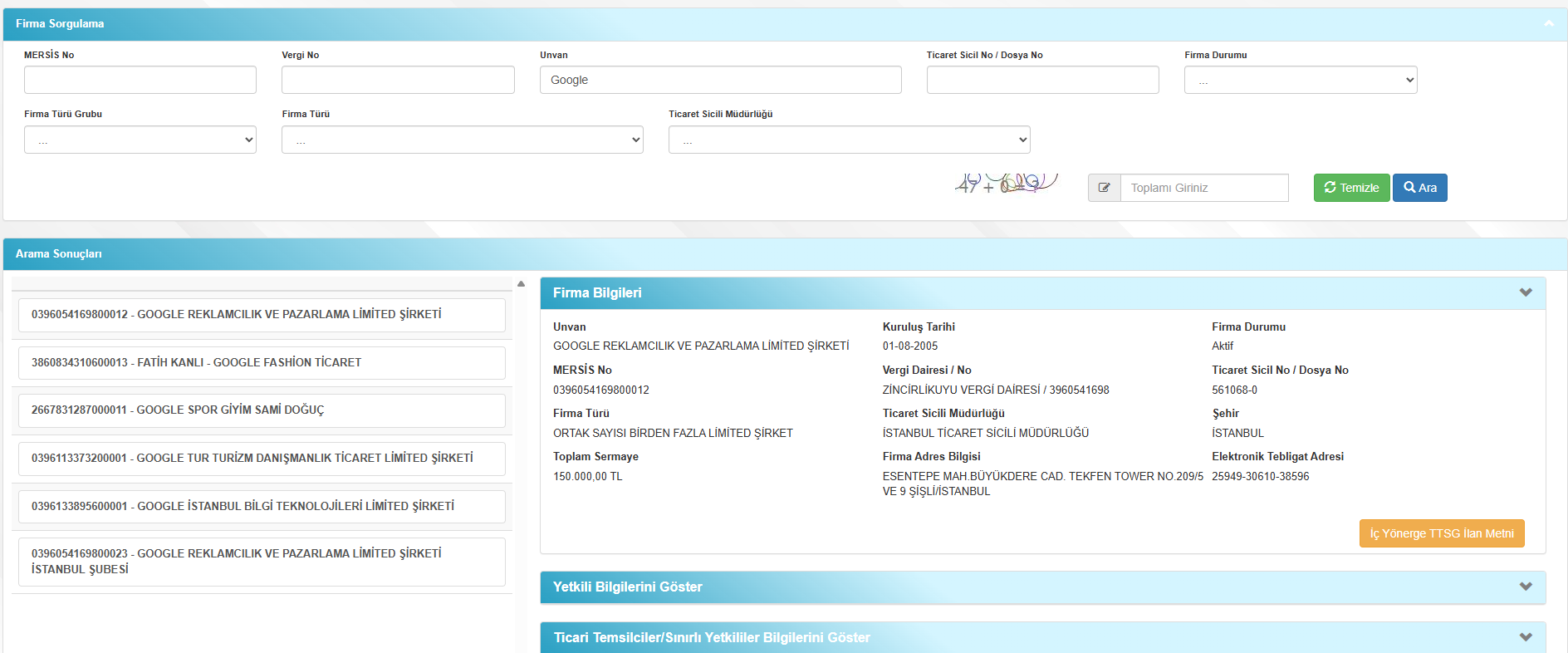The image size is (1568, 653).
Task: Open the Firma Türü dropdown
Action: tap(463, 140)
